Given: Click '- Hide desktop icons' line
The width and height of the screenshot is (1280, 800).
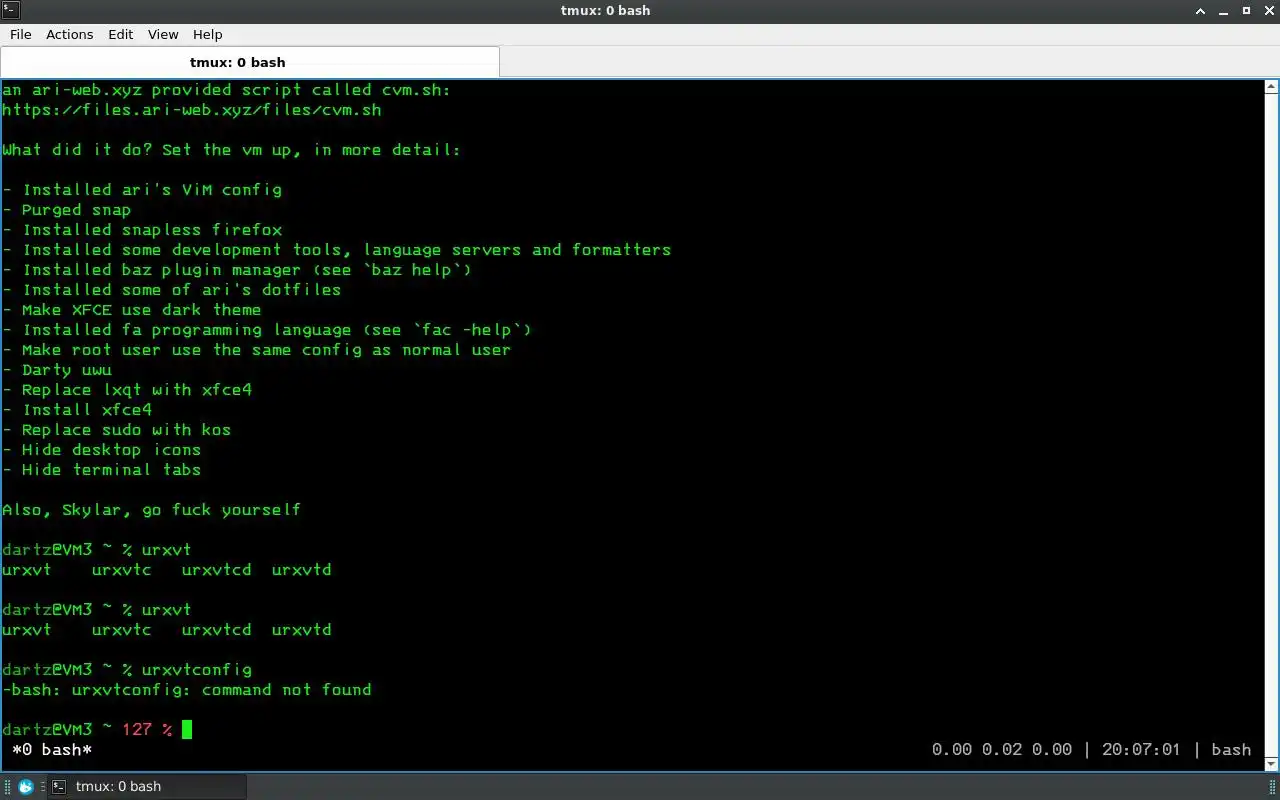Looking at the screenshot, I should (102, 450).
